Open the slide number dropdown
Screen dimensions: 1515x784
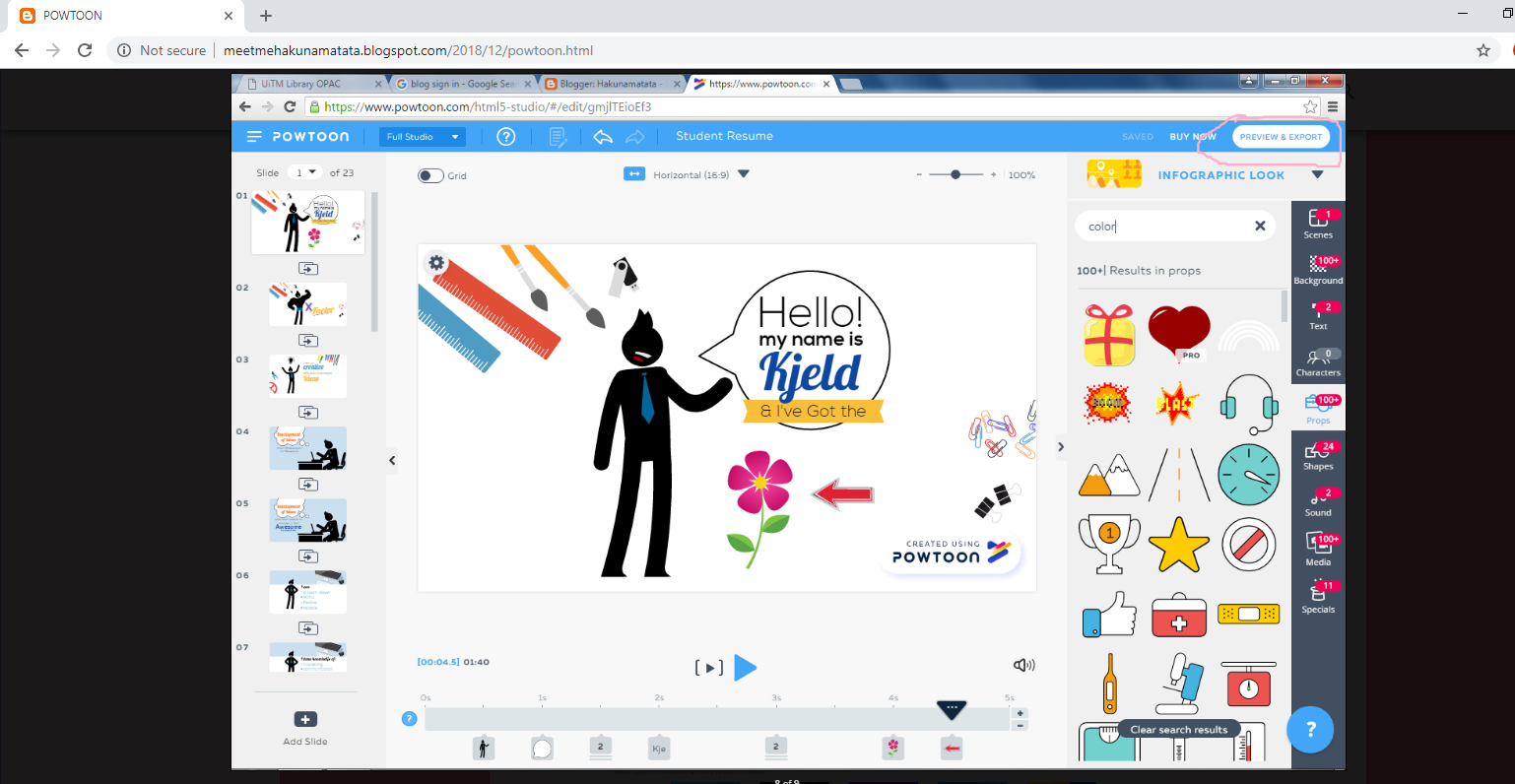[x=304, y=172]
